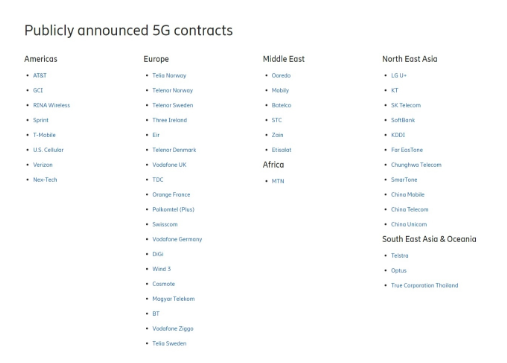Image resolution: width=507 pixels, height=363 pixels.
Task: Select the Etisalat link
Action: (281, 150)
